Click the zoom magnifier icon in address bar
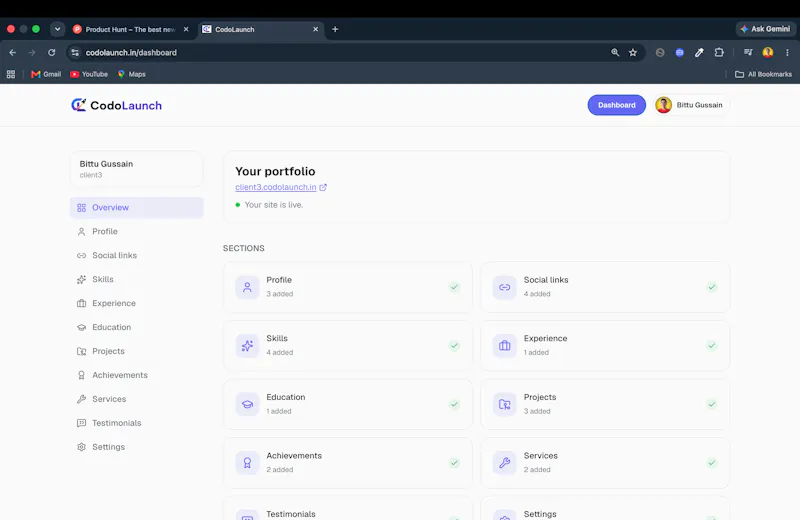This screenshot has height=520, width=800. [615, 53]
